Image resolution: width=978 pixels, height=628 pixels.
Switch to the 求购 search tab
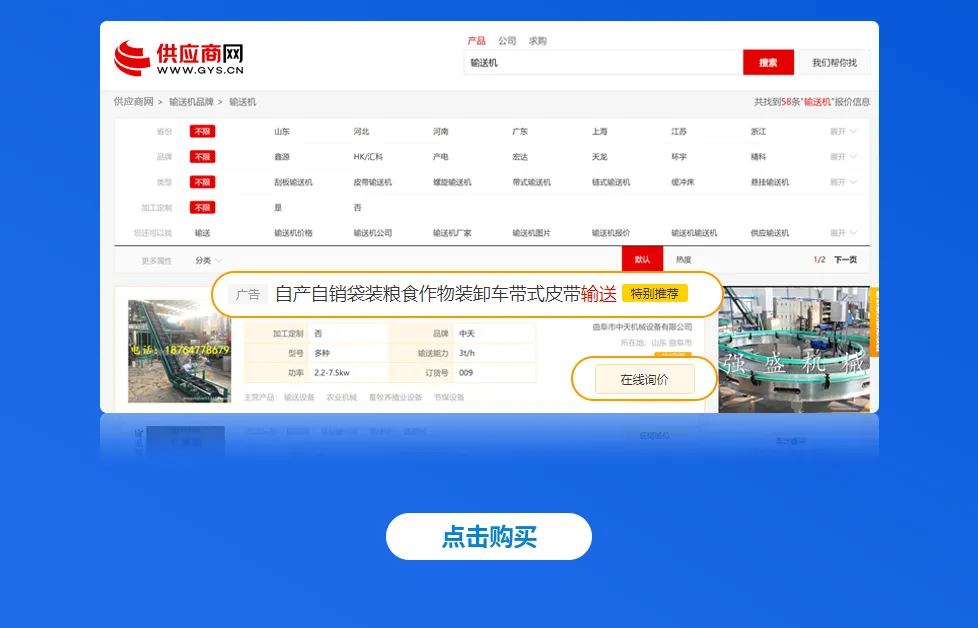[x=537, y=41]
